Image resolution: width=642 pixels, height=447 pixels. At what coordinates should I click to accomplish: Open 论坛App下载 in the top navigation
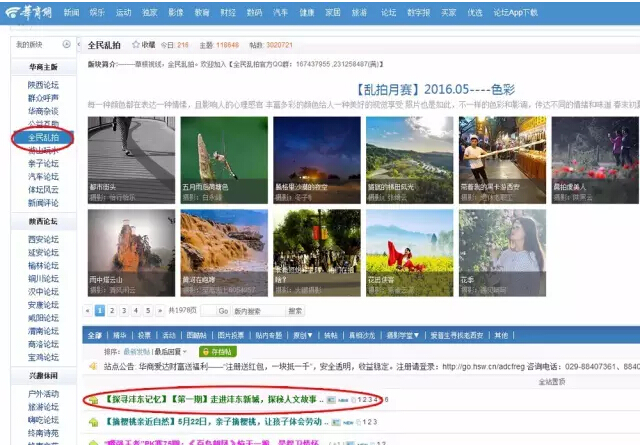[x=516, y=13]
